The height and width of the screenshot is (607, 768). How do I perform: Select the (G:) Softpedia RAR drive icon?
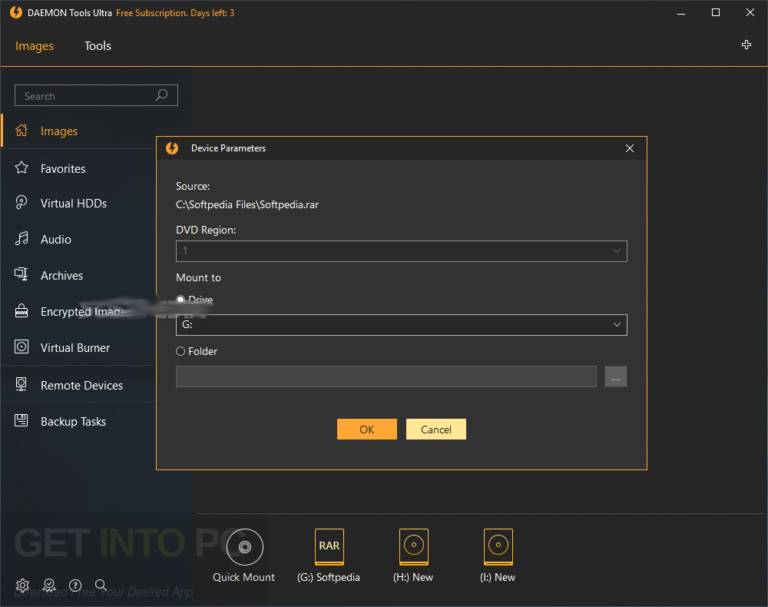(x=329, y=547)
